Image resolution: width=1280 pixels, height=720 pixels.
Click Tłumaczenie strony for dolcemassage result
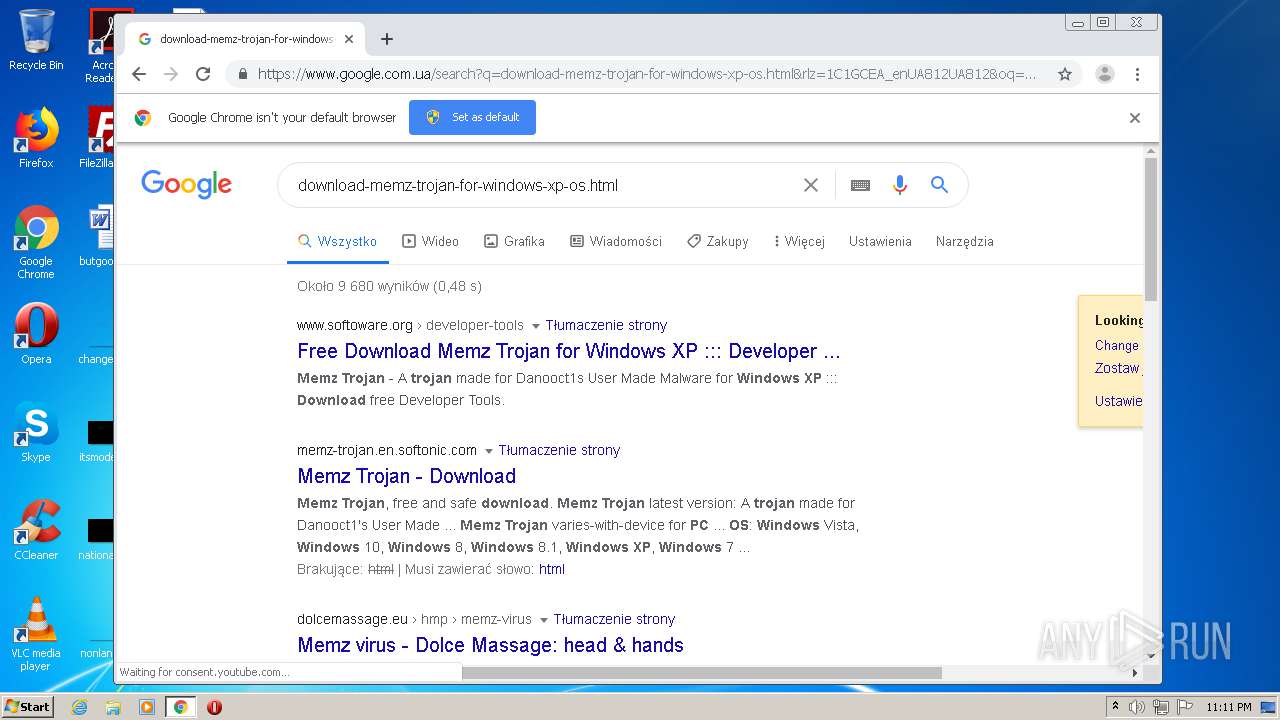(x=614, y=619)
